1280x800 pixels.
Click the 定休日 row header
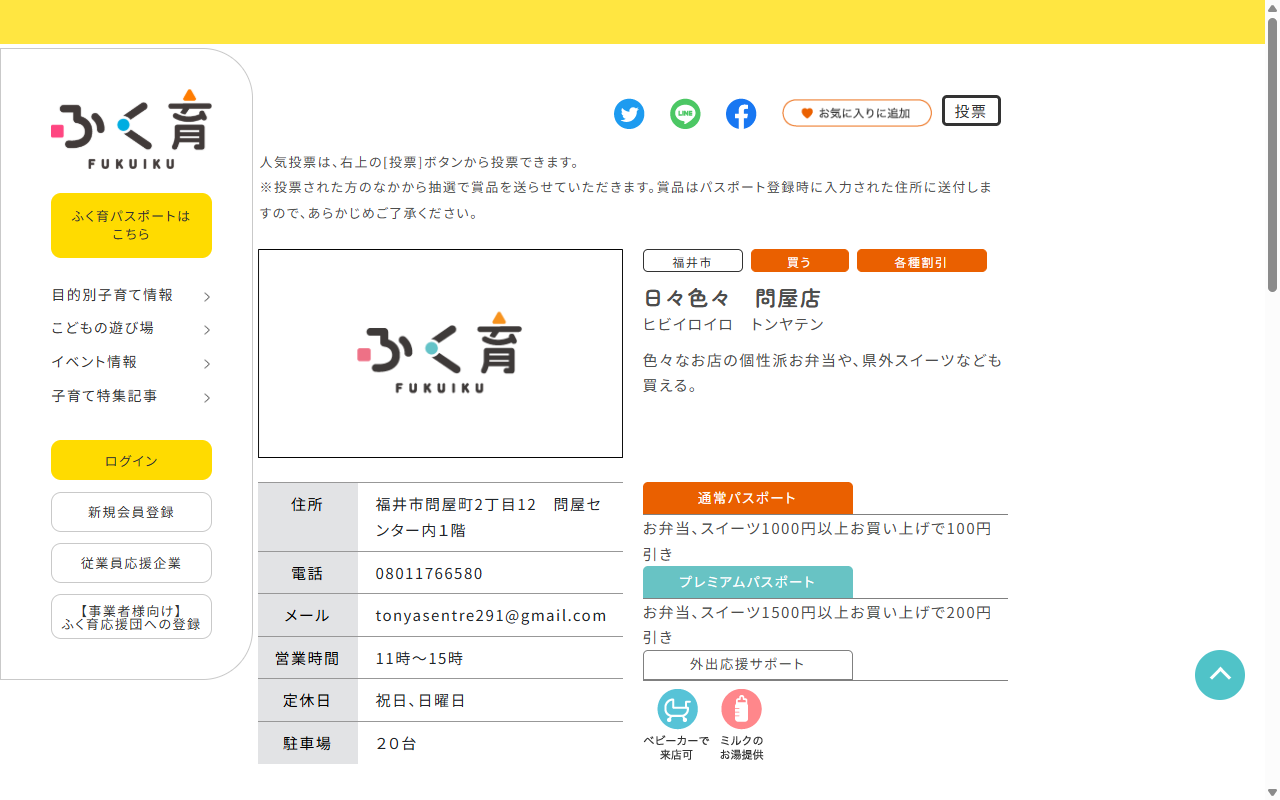tap(307, 701)
